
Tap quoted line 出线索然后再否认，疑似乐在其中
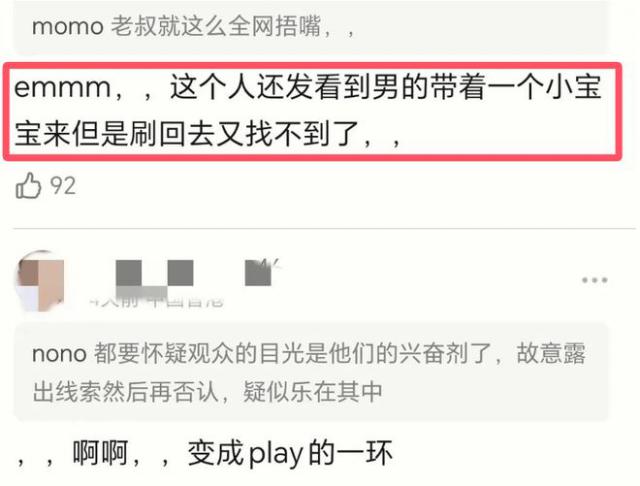tap(207, 392)
